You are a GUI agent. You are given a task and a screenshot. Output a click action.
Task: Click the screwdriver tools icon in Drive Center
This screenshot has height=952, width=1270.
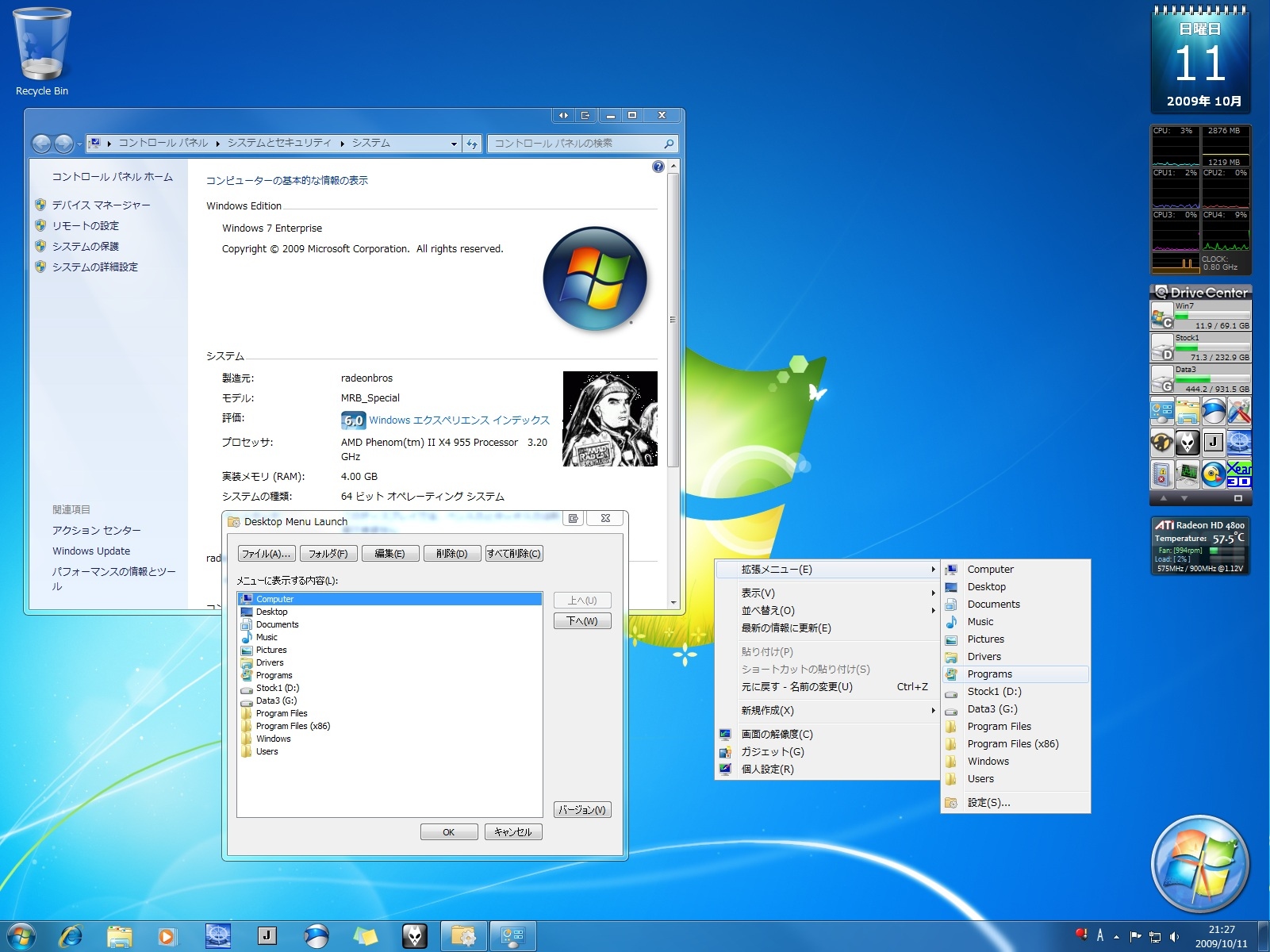coord(1238,411)
